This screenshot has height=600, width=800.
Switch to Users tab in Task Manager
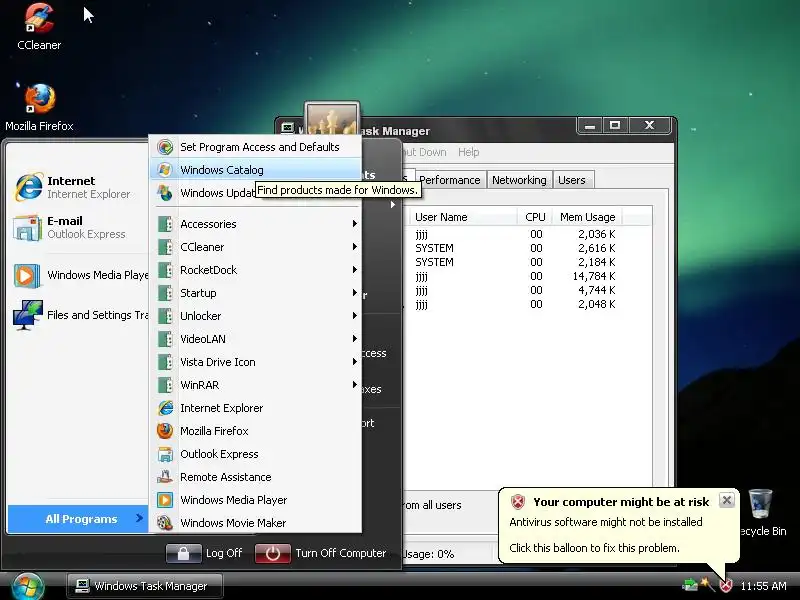571,180
